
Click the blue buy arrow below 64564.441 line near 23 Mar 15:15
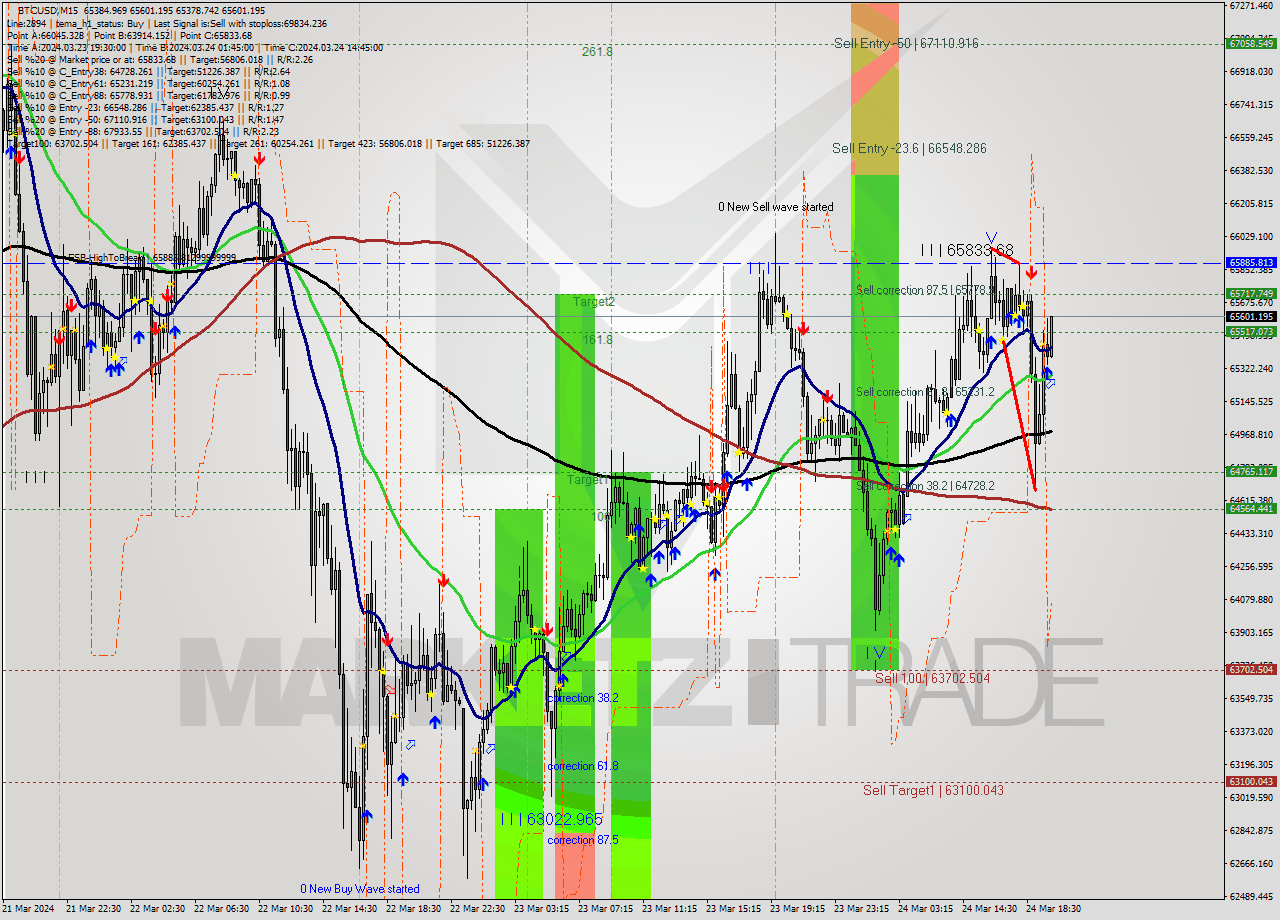pyautogui.click(x=714, y=574)
